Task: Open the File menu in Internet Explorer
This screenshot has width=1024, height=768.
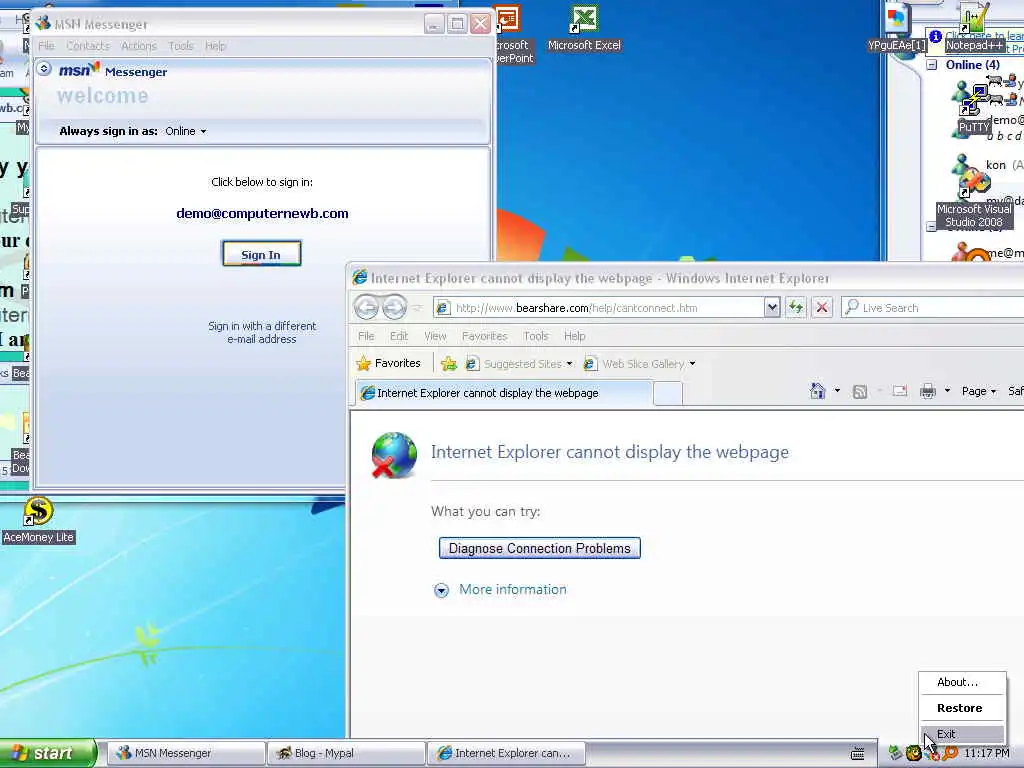Action: (366, 336)
